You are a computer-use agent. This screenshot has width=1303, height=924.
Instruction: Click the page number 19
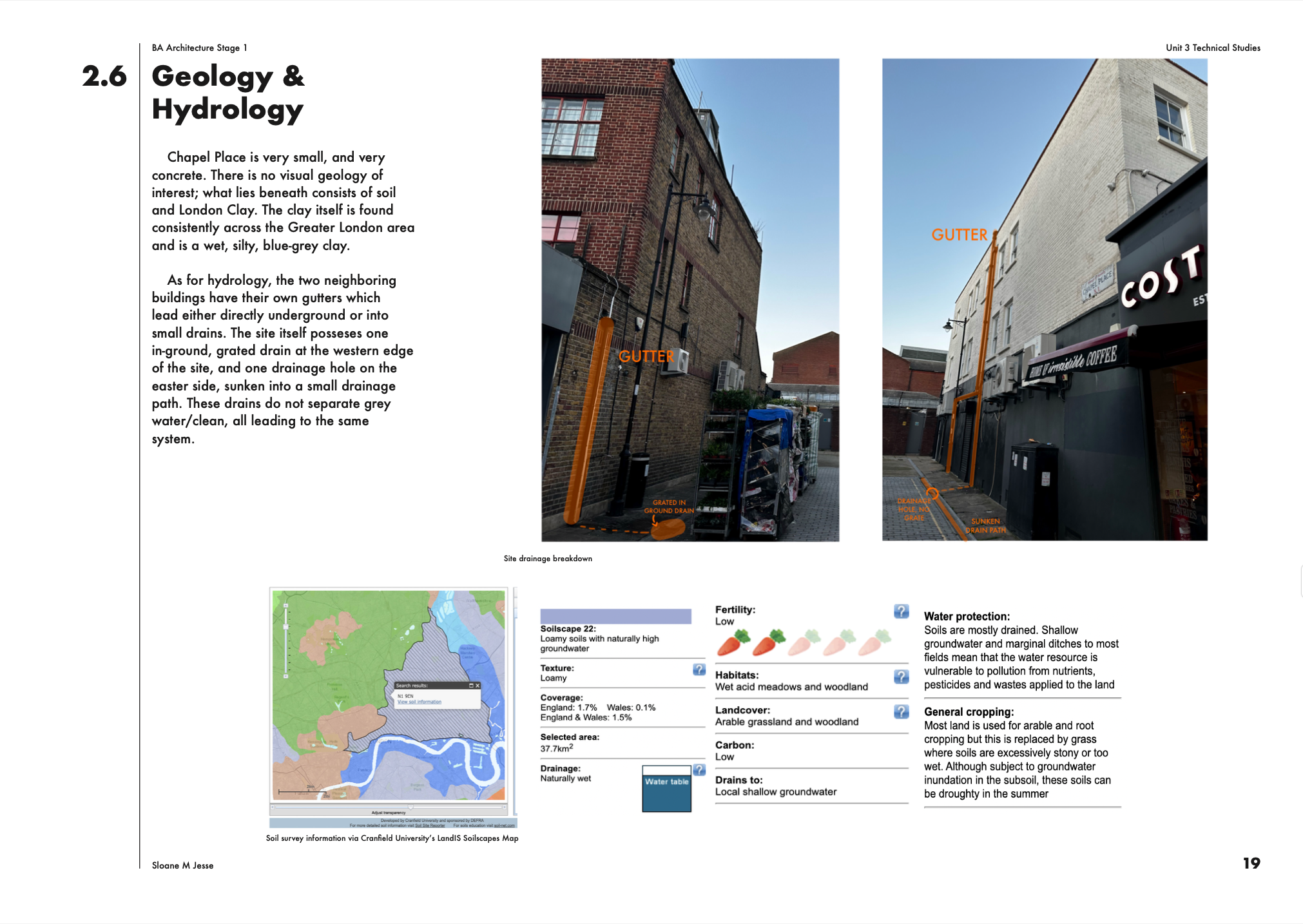(x=1251, y=863)
